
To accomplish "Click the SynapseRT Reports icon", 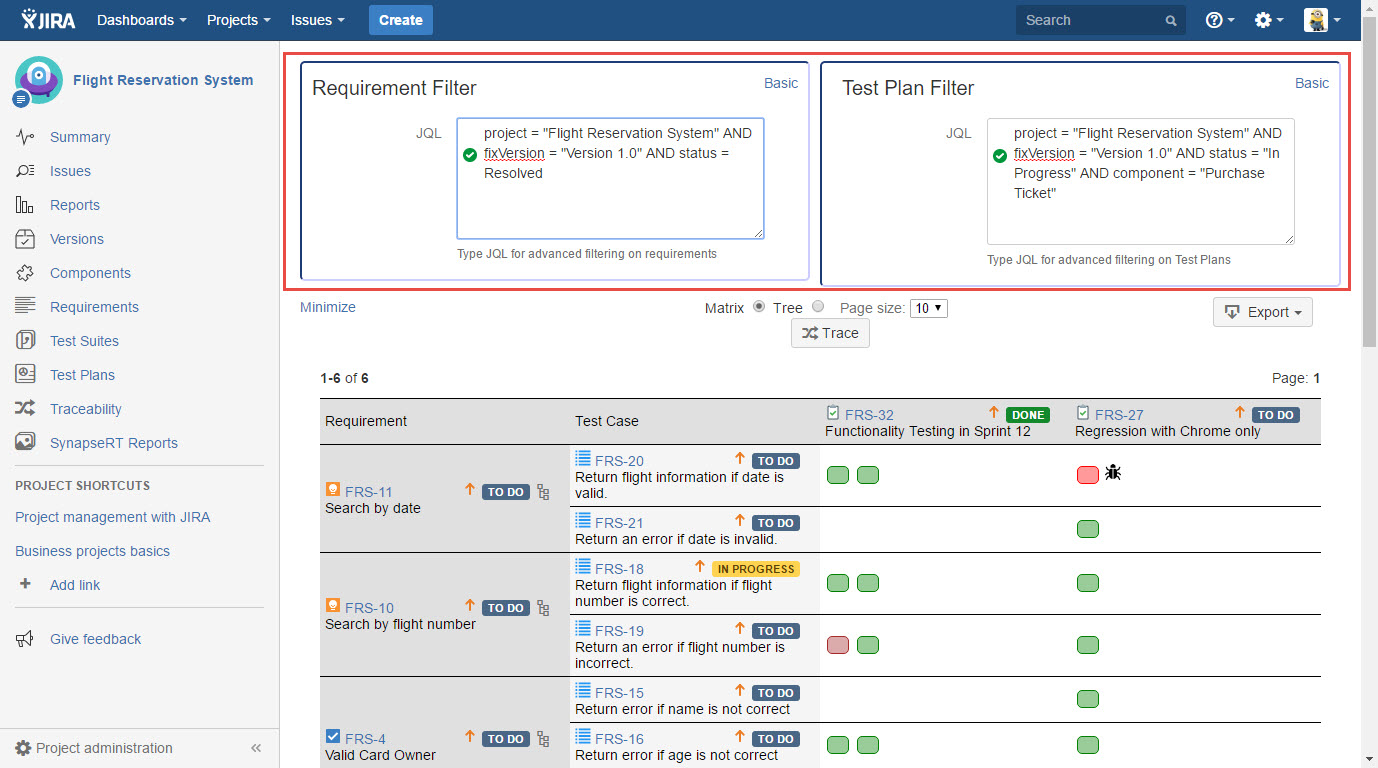I will click(25, 442).
